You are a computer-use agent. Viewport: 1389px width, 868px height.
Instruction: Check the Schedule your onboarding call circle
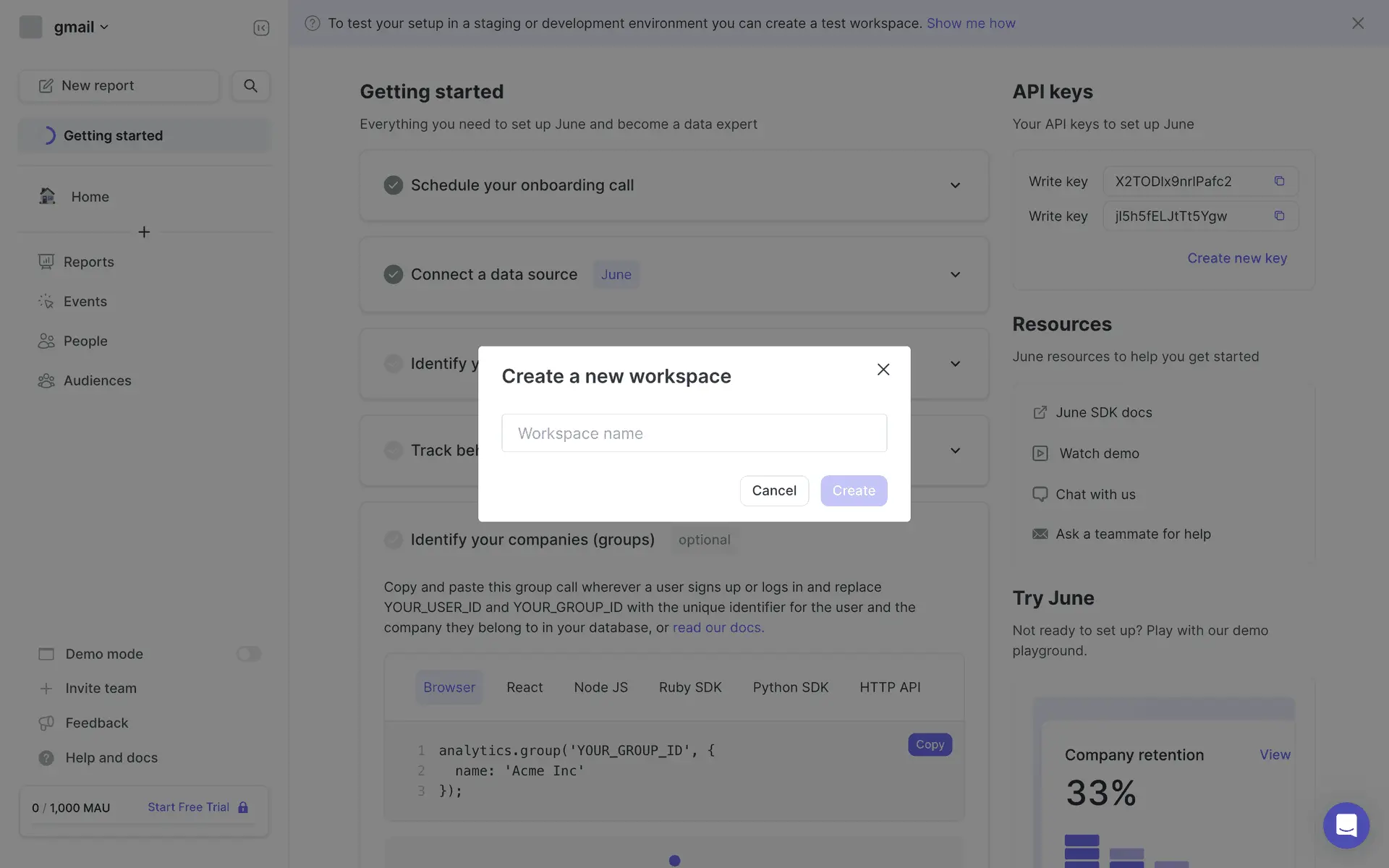point(394,185)
